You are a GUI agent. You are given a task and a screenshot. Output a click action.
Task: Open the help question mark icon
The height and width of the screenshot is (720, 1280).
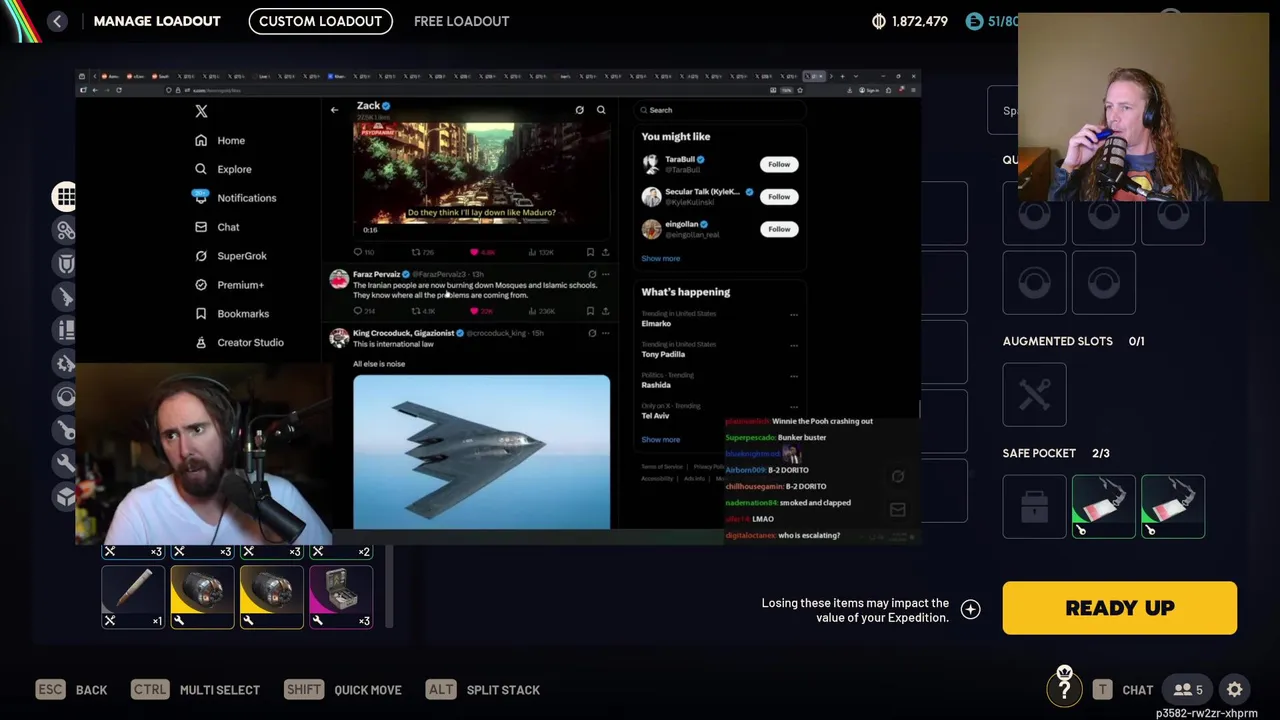tap(1064, 689)
